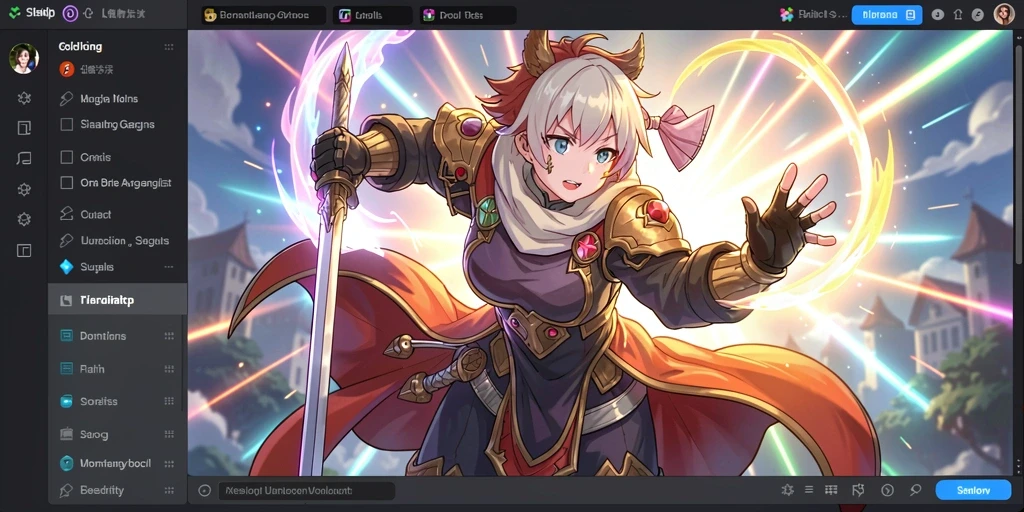Open the drag handle dots beside Sorniss

[169, 401]
